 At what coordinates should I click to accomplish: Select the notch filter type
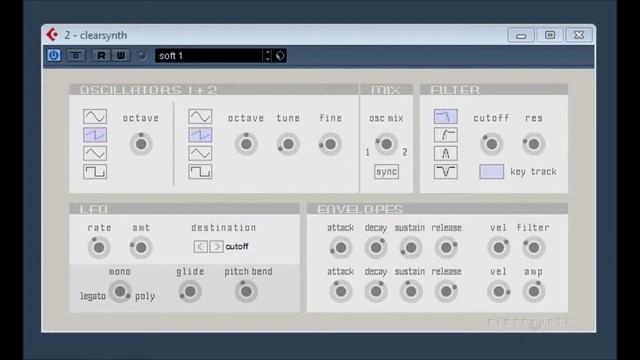pyautogui.click(x=446, y=172)
